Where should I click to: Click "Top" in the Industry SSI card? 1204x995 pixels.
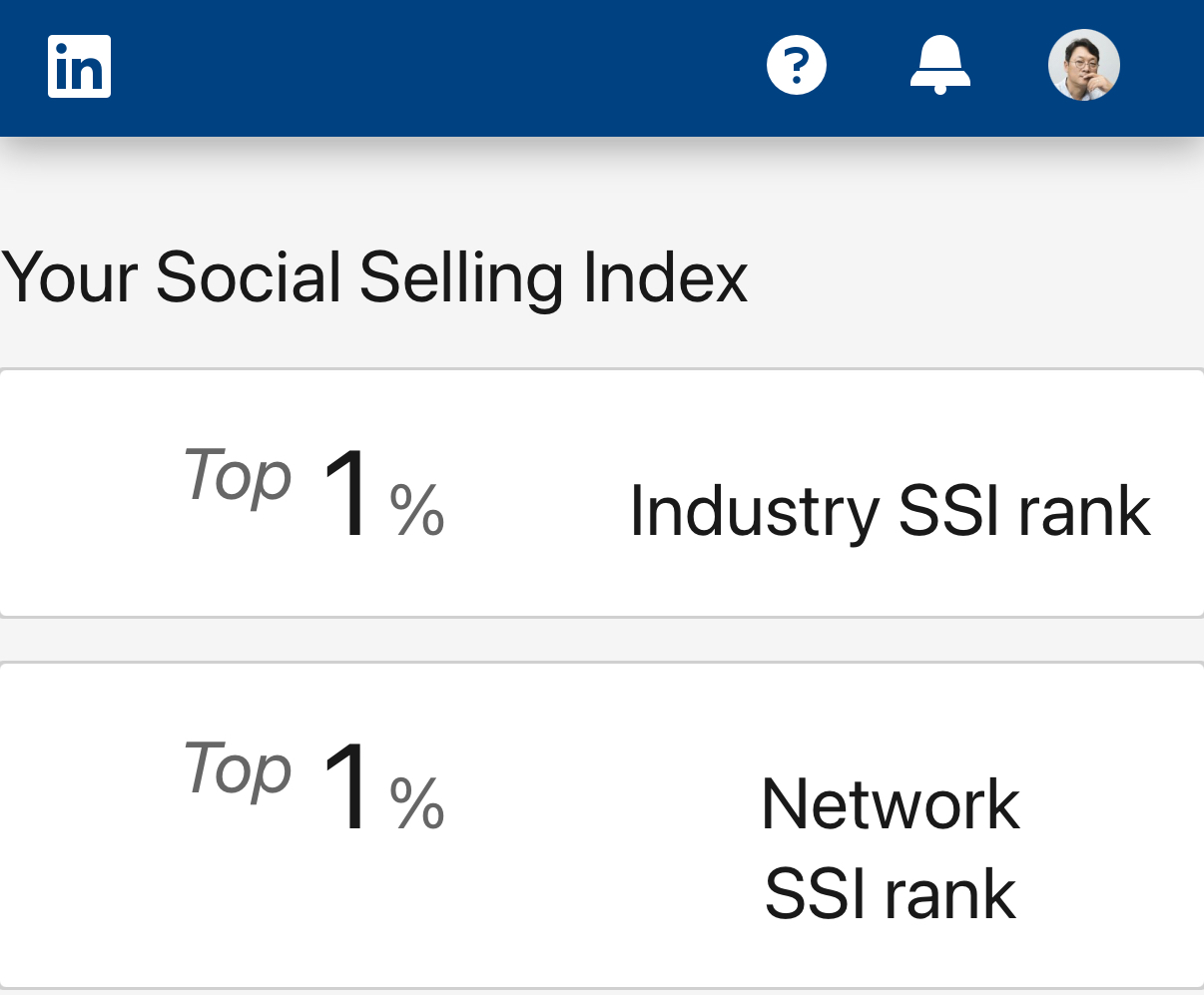(238, 476)
